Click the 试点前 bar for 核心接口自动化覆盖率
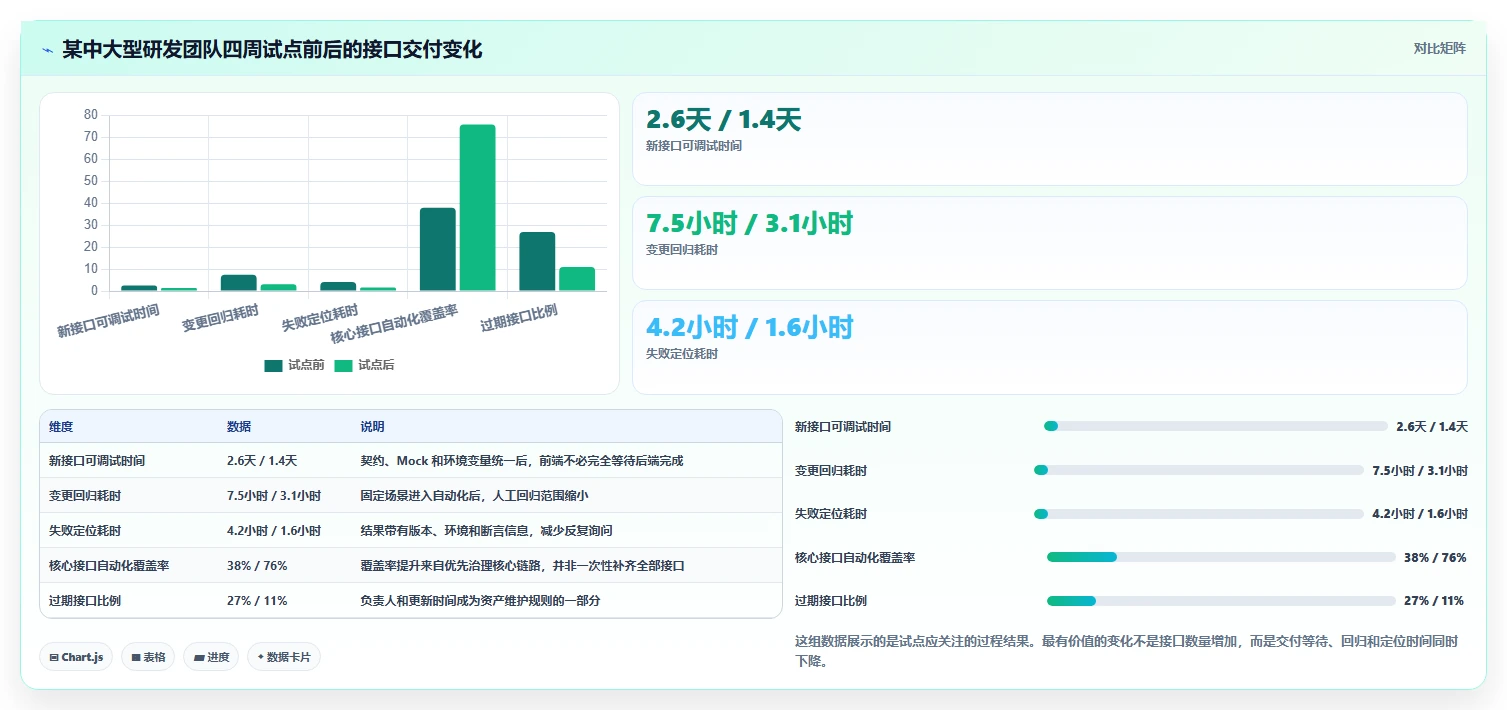1507x710 pixels. (x=438, y=250)
